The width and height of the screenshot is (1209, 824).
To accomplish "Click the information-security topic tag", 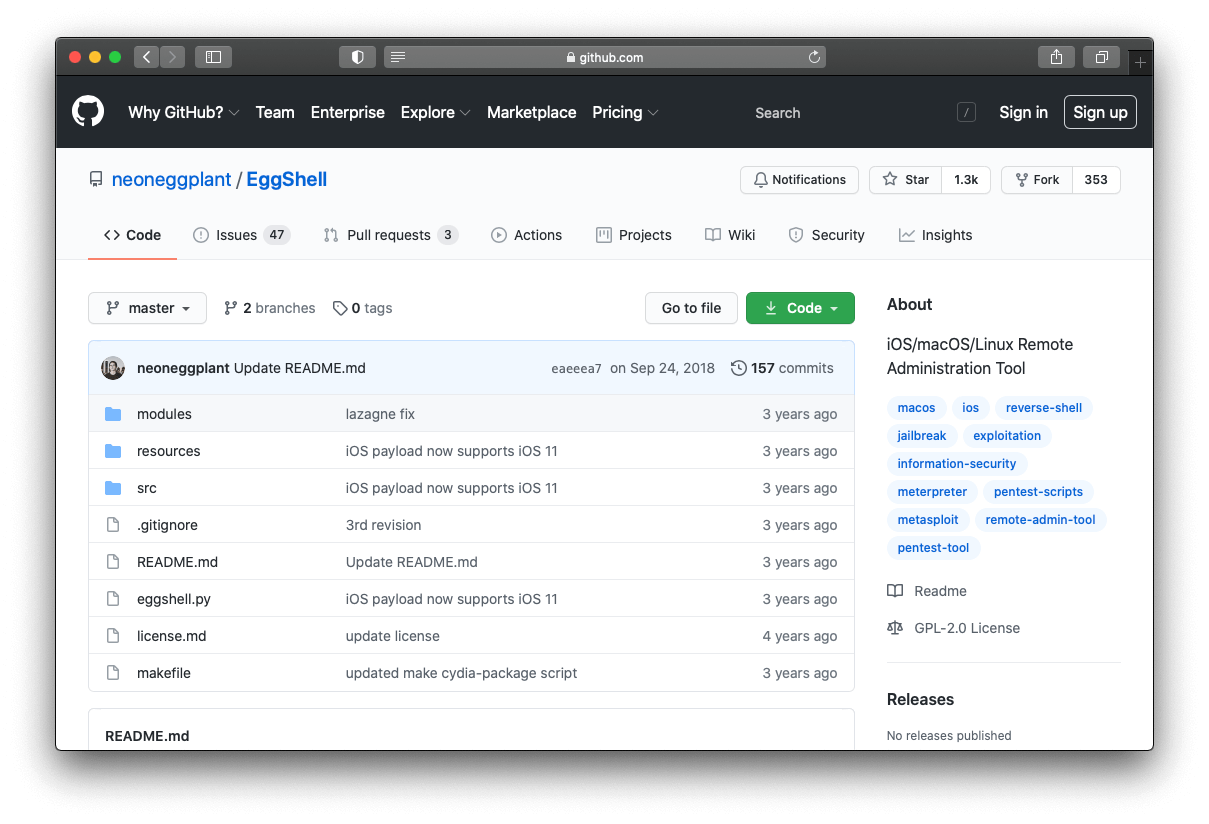I will (957, 464).
